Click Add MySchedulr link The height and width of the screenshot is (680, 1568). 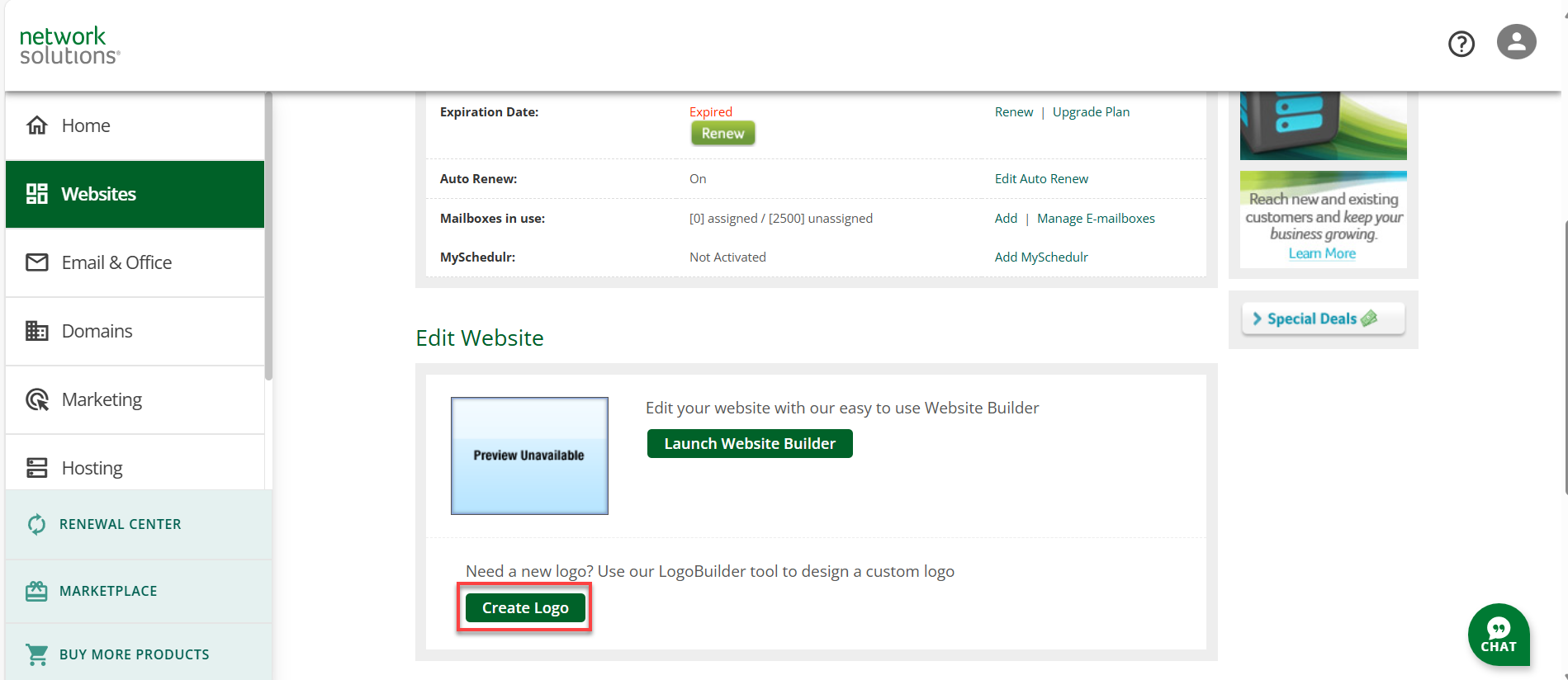pyautogui.click(x=1041, y=257)
